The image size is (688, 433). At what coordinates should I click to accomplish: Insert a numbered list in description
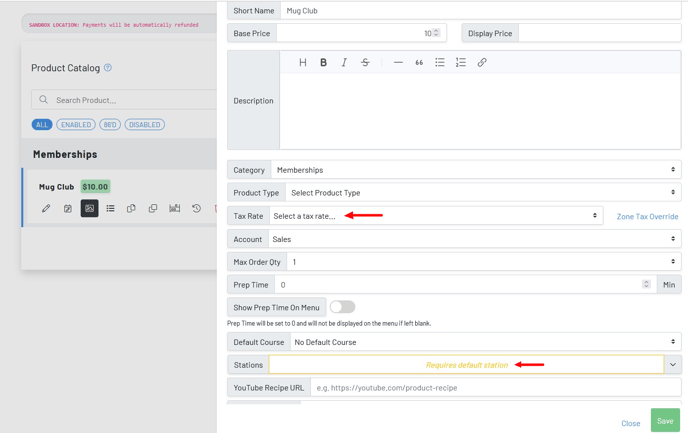coord(460,63)
